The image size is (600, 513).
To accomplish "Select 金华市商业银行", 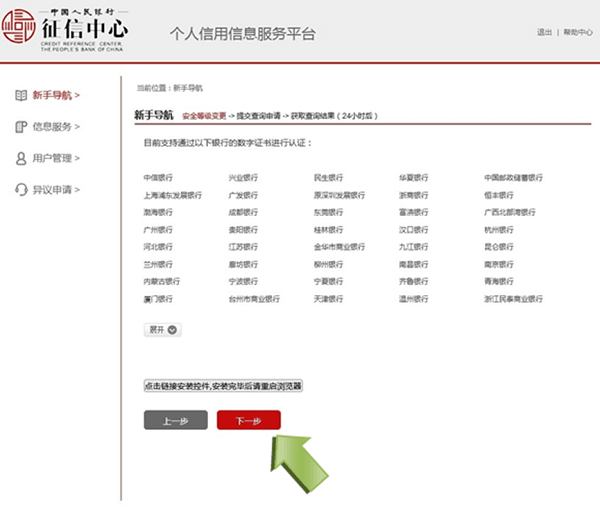I will 339,247.
